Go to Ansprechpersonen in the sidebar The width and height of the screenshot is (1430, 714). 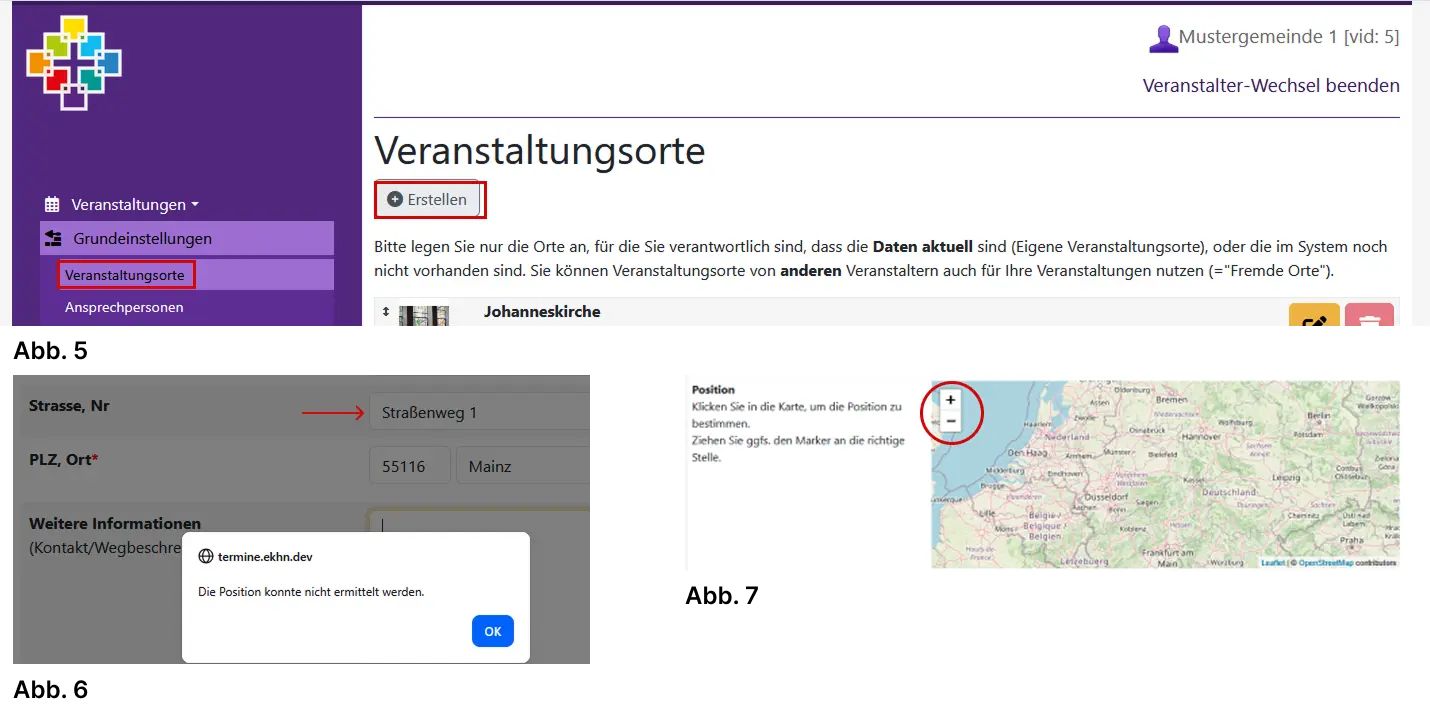pos(124,307)
